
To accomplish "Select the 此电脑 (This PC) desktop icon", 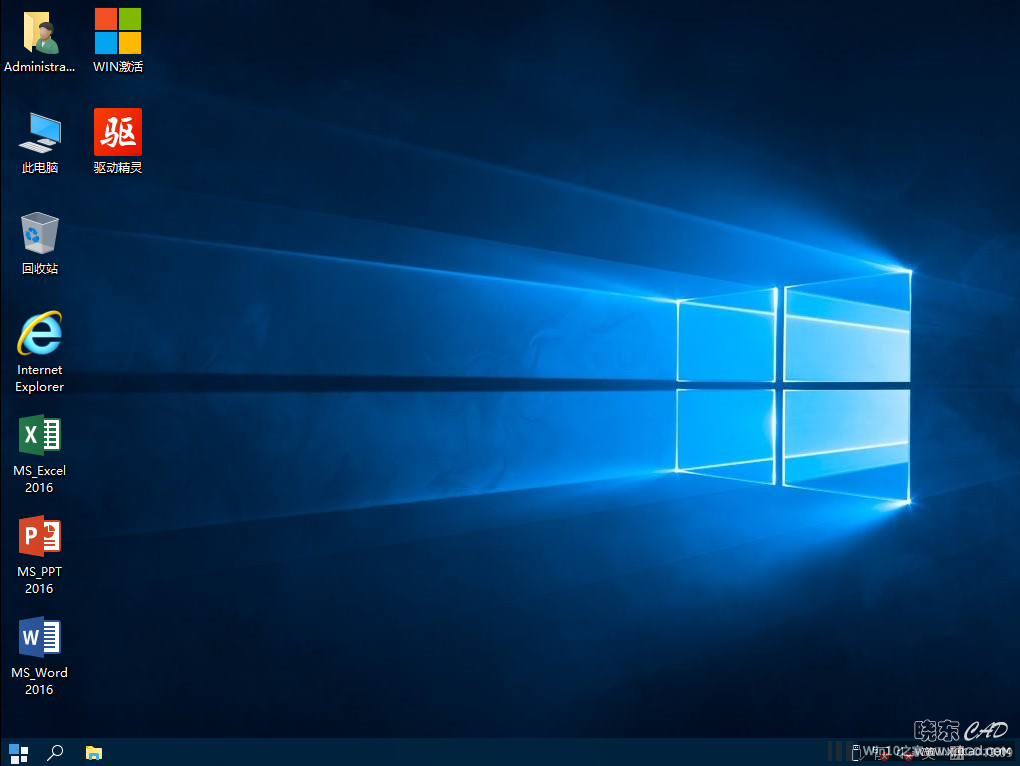I will click(x=40, y=142).
